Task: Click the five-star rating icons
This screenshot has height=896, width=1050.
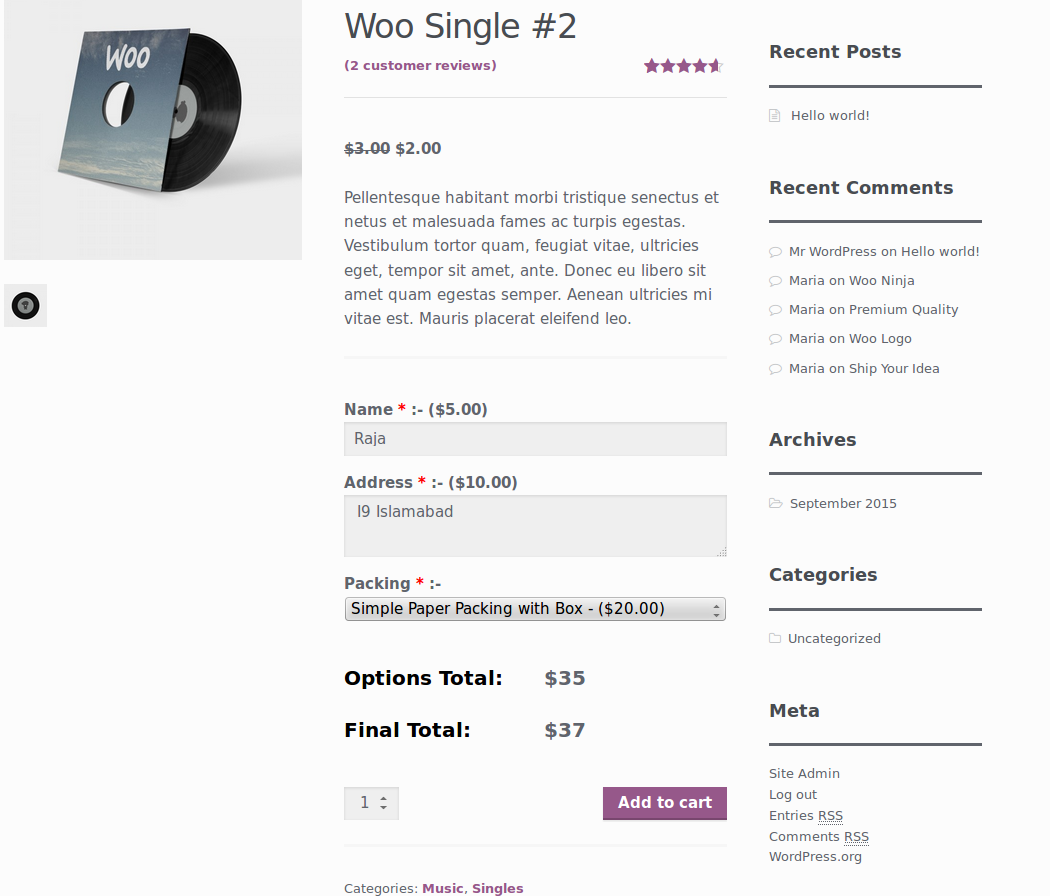Action: click(x=684, y=66)
